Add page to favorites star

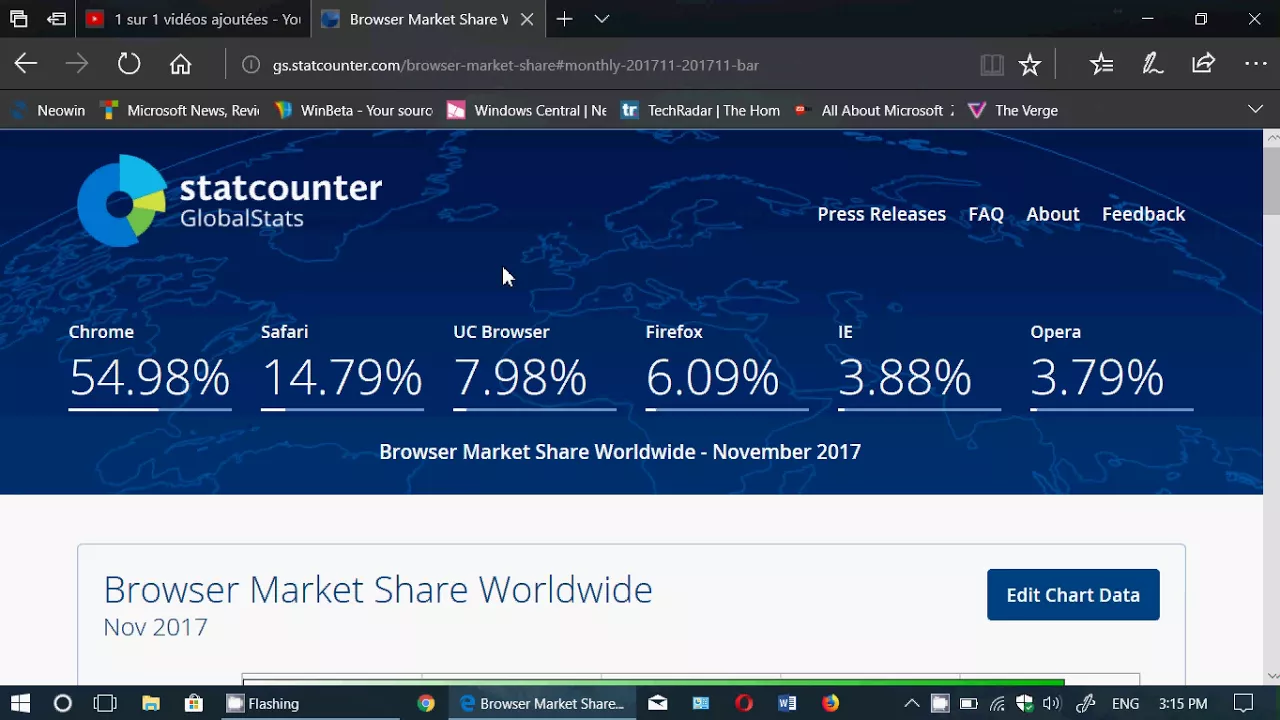pos(1029,65)
